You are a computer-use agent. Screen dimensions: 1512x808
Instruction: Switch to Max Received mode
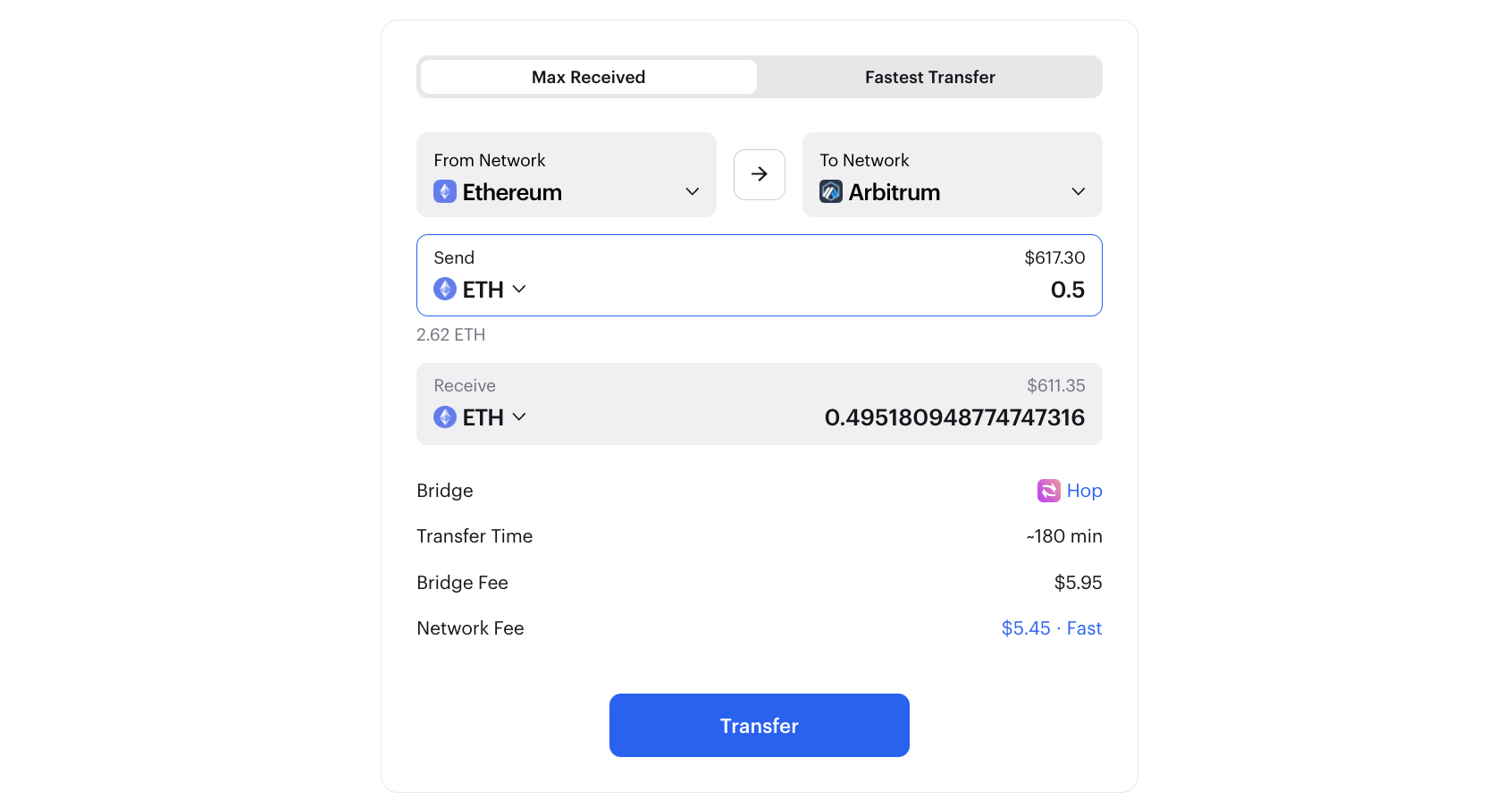pos(589,77)
